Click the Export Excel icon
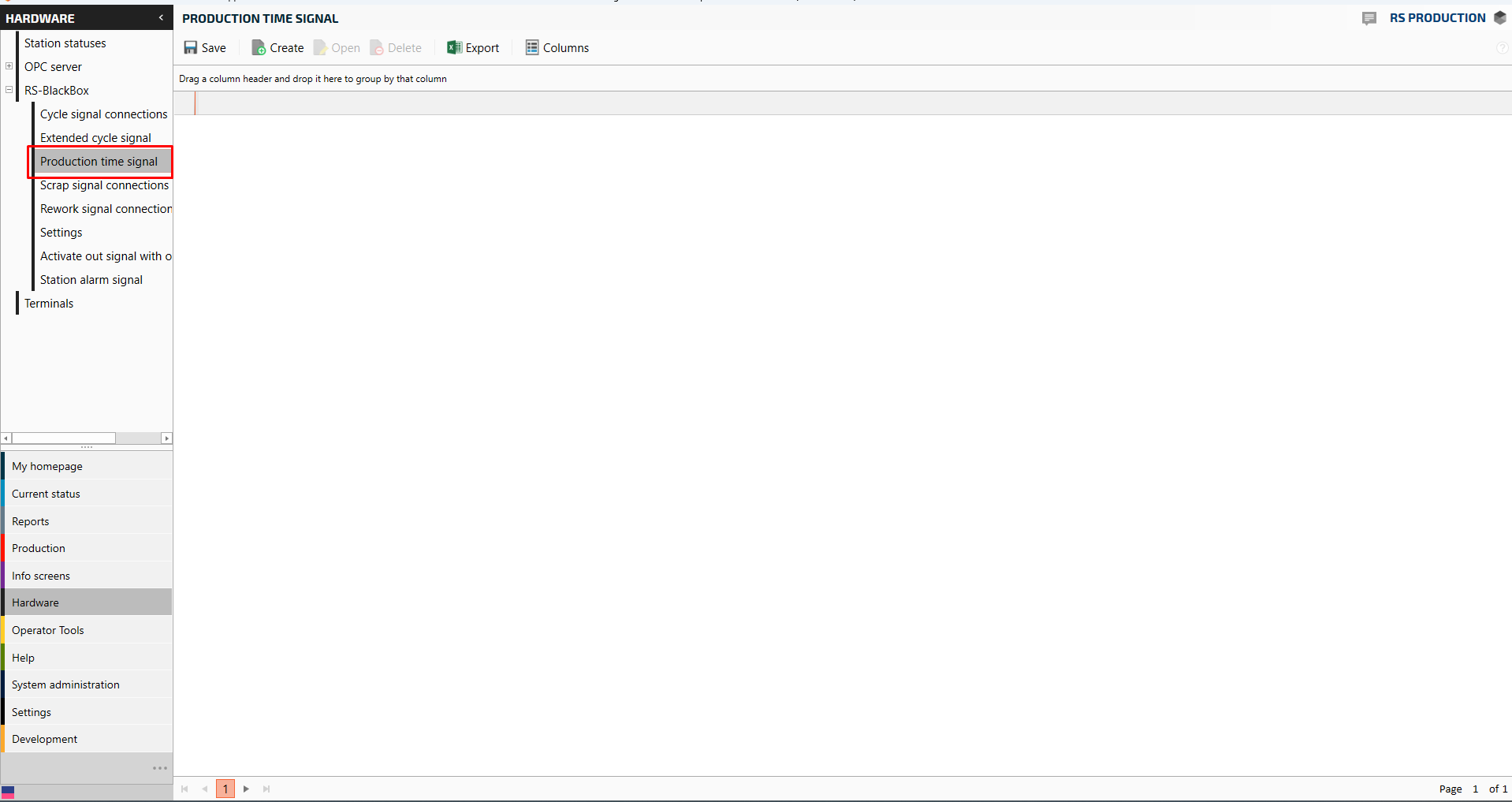The width and height of the screenshot is (1512, 802). coord(454,48)
